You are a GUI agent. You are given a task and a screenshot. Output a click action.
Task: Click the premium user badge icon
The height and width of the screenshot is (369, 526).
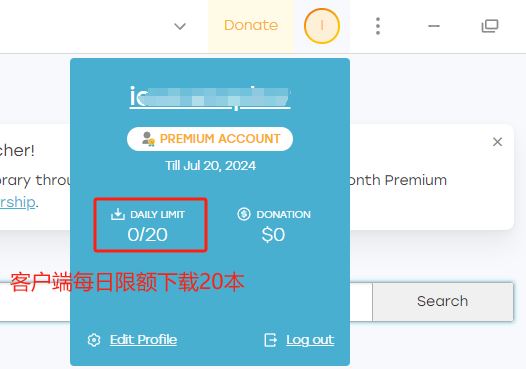148,139
